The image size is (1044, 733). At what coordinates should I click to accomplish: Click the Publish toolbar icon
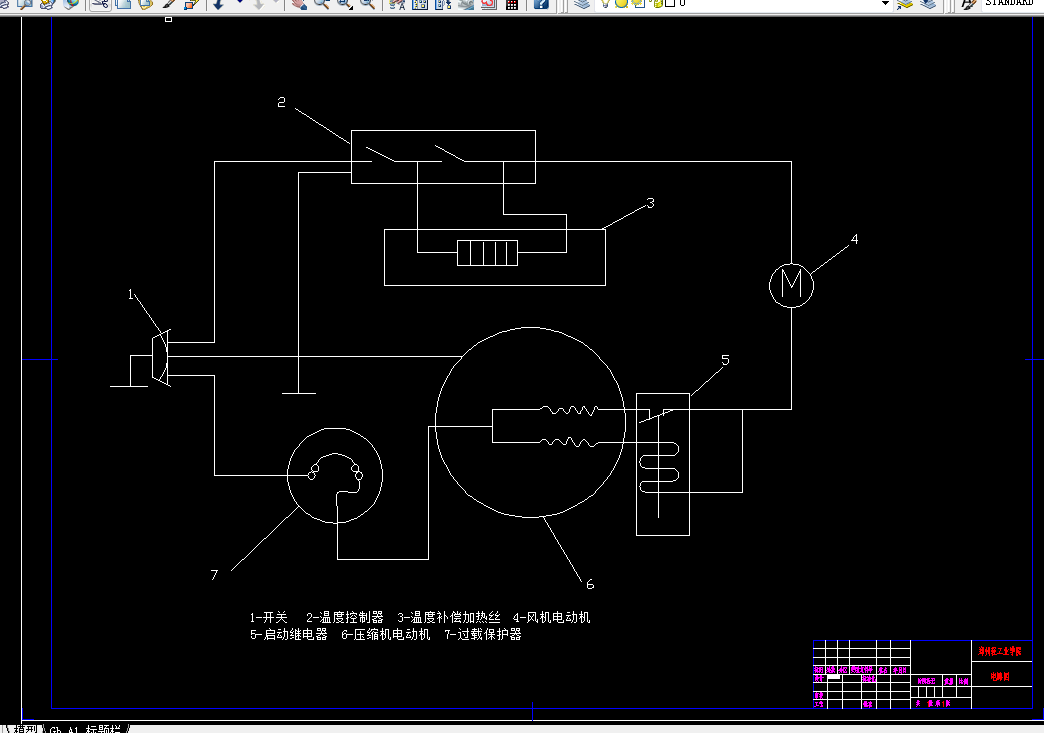[47, 3]
